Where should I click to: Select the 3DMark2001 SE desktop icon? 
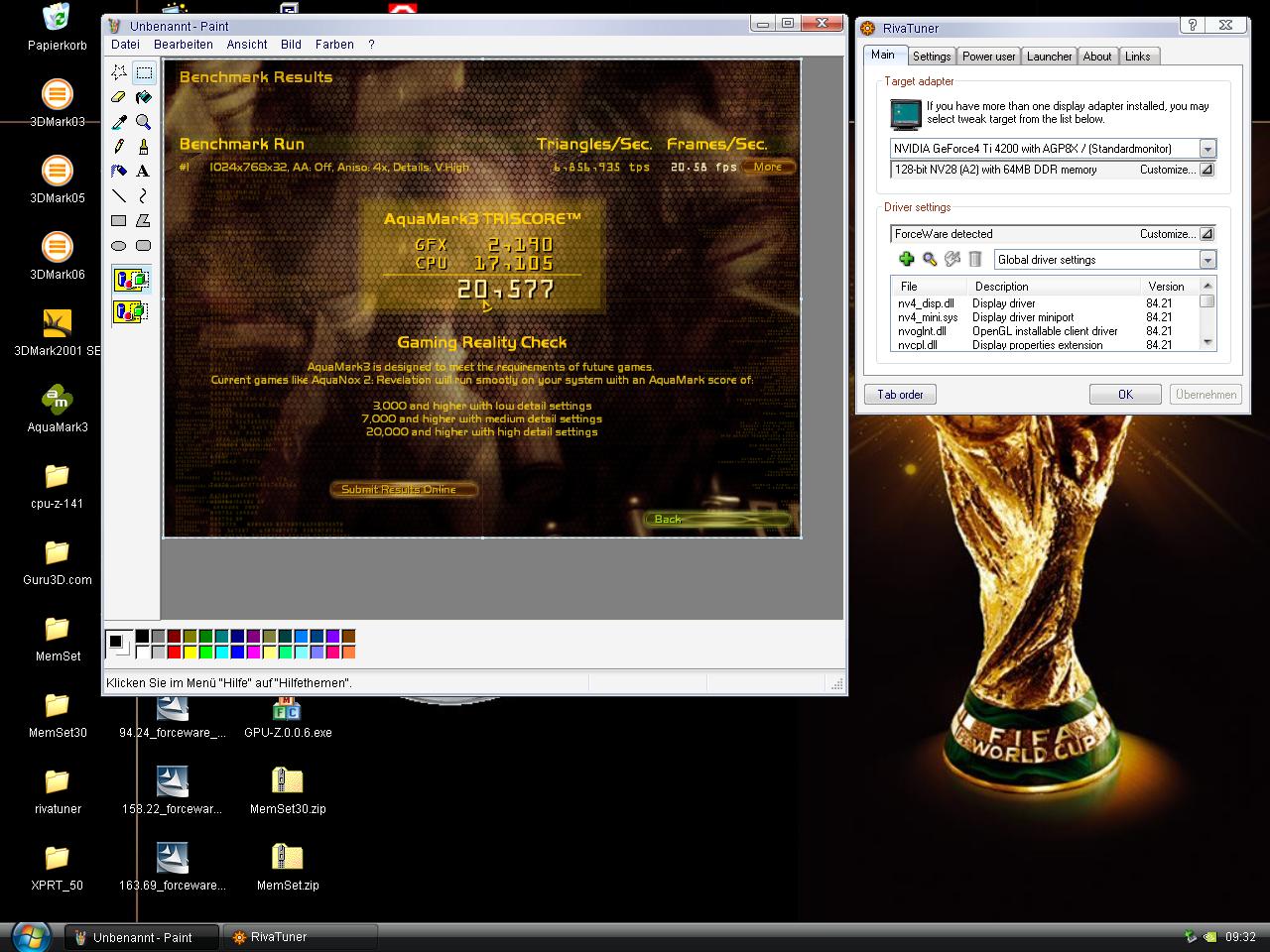pos(58,332)
